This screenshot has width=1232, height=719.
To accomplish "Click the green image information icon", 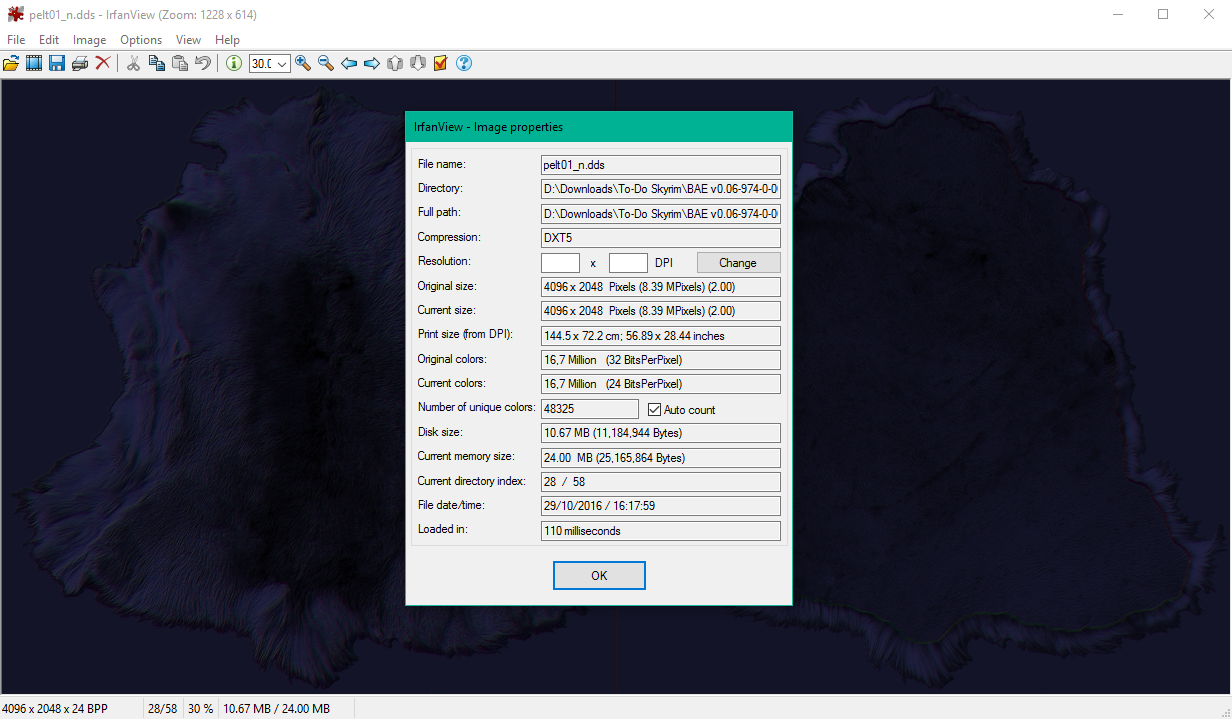I will pos(234,64).
